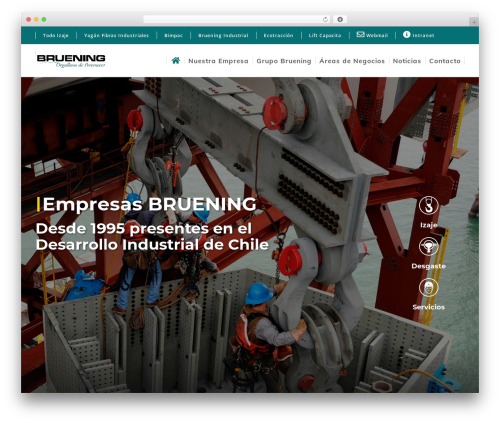Go to Noticias page
The image size is (500, 423).
tap(407, 61)
